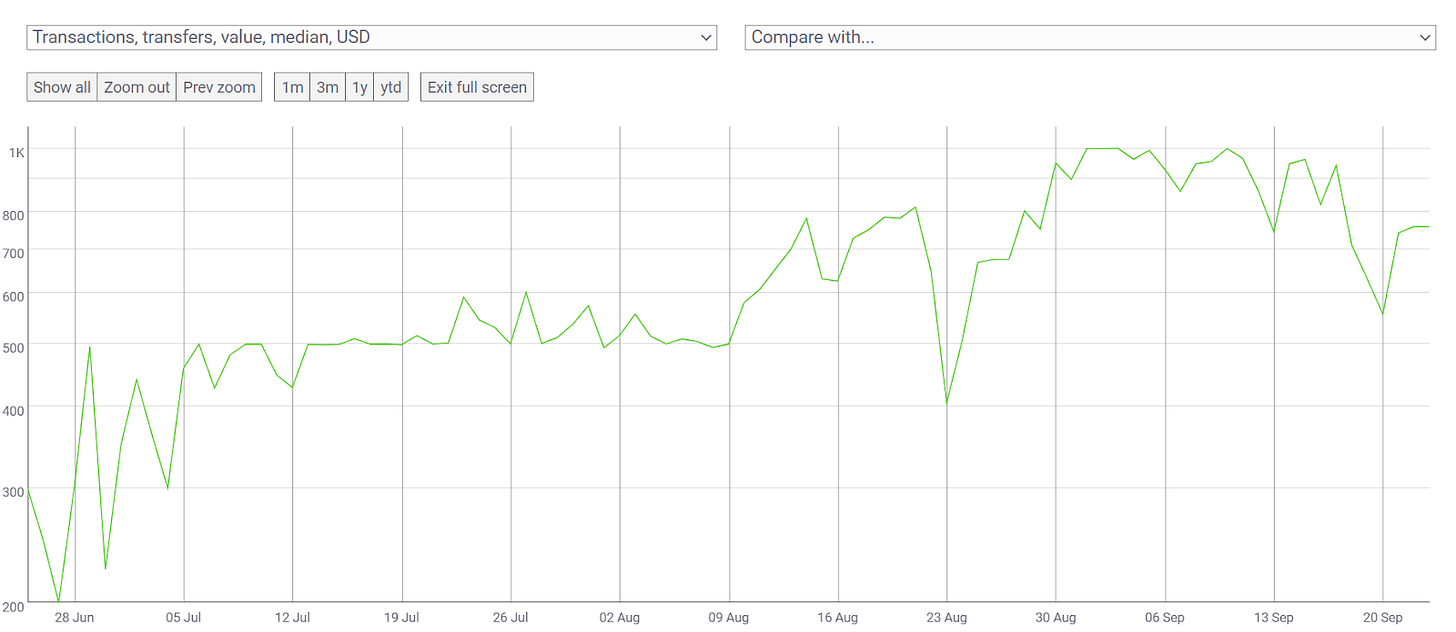1456x632 pixels.
Task: Click the Zoom out button
Action: coord(137,87)
